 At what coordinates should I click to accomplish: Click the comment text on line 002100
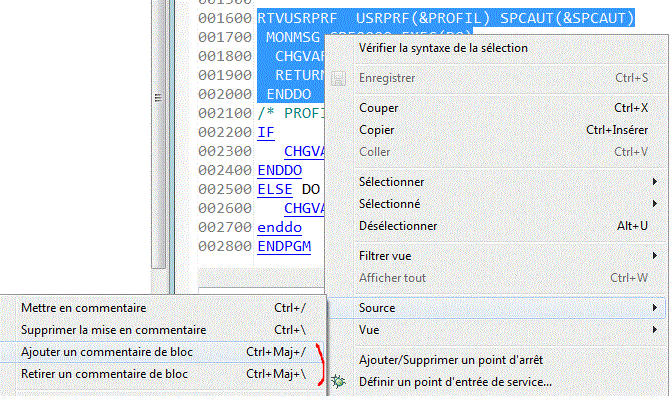(x=291, y=113)
